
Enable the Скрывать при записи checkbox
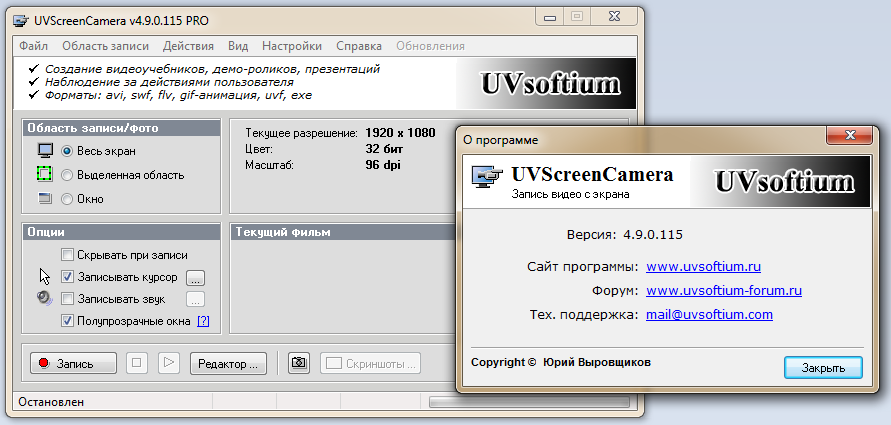pyautogui.click(x=67, y=255)
